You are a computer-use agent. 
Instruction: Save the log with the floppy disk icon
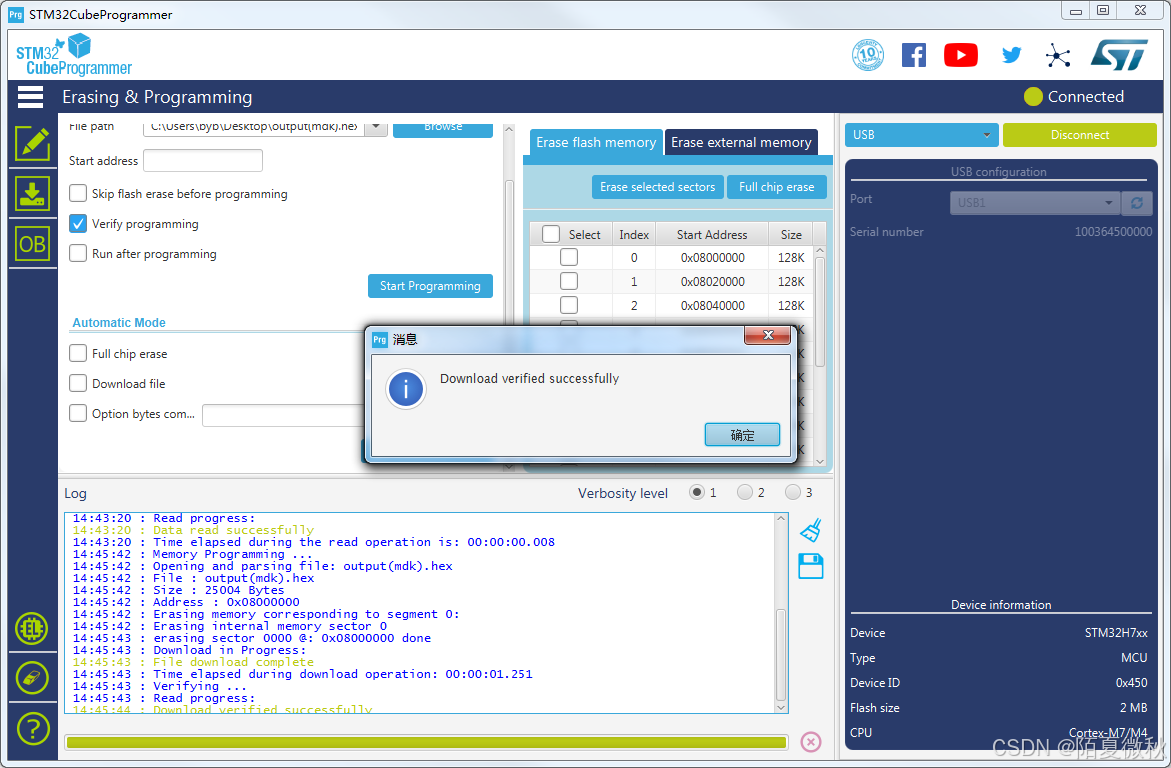pos(811,566)
